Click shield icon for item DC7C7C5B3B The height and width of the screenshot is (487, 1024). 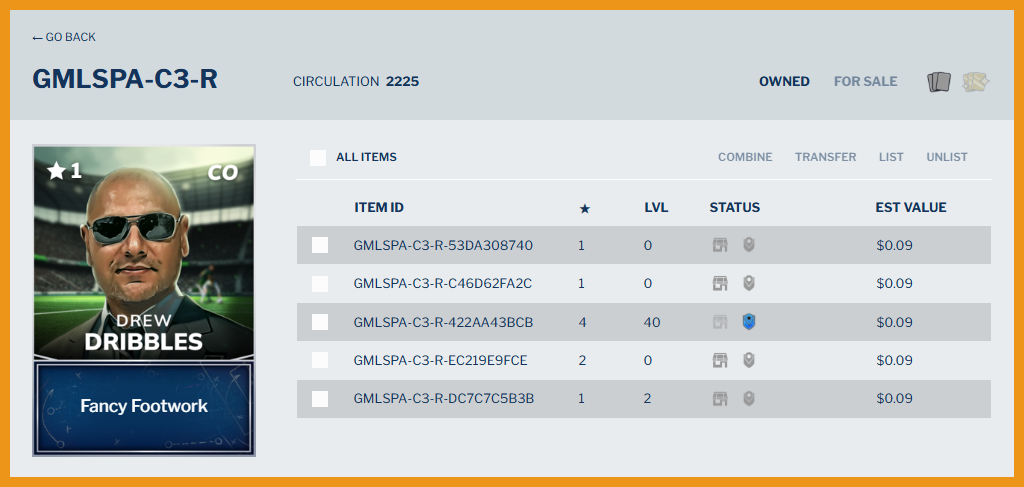coord(748,399)
